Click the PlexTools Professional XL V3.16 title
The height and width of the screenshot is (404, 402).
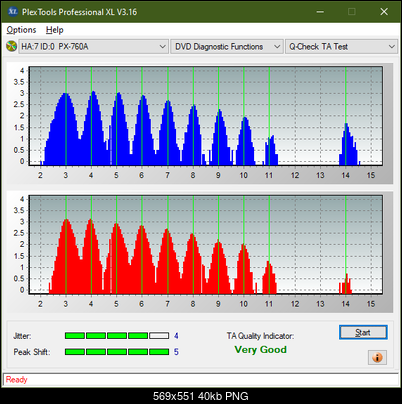pos(79,12)
